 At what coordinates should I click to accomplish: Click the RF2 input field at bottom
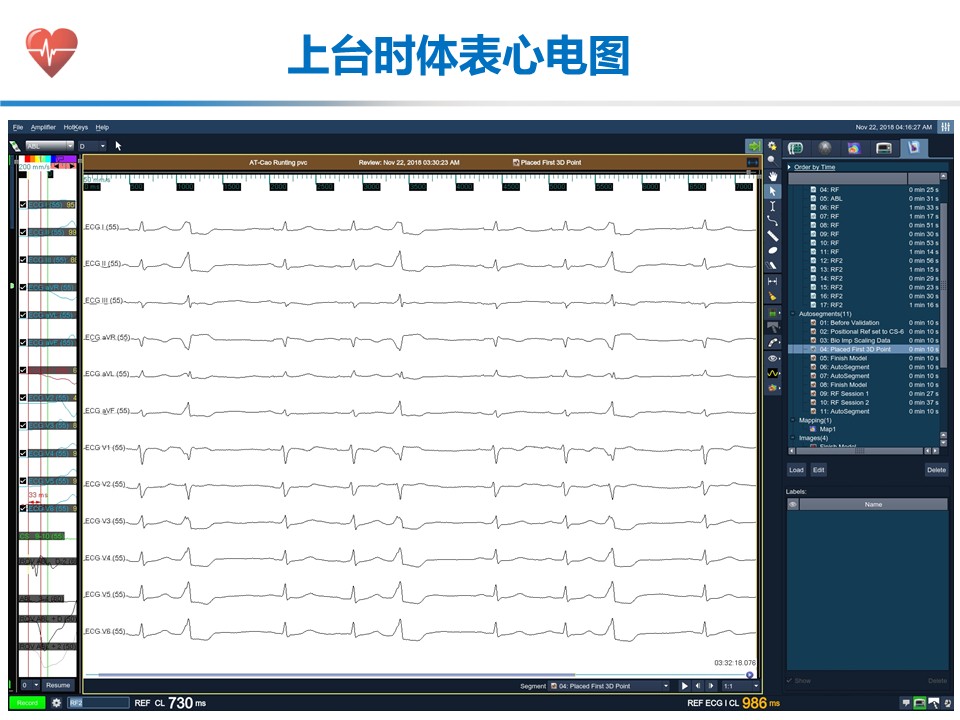click(x=99, y=703)
